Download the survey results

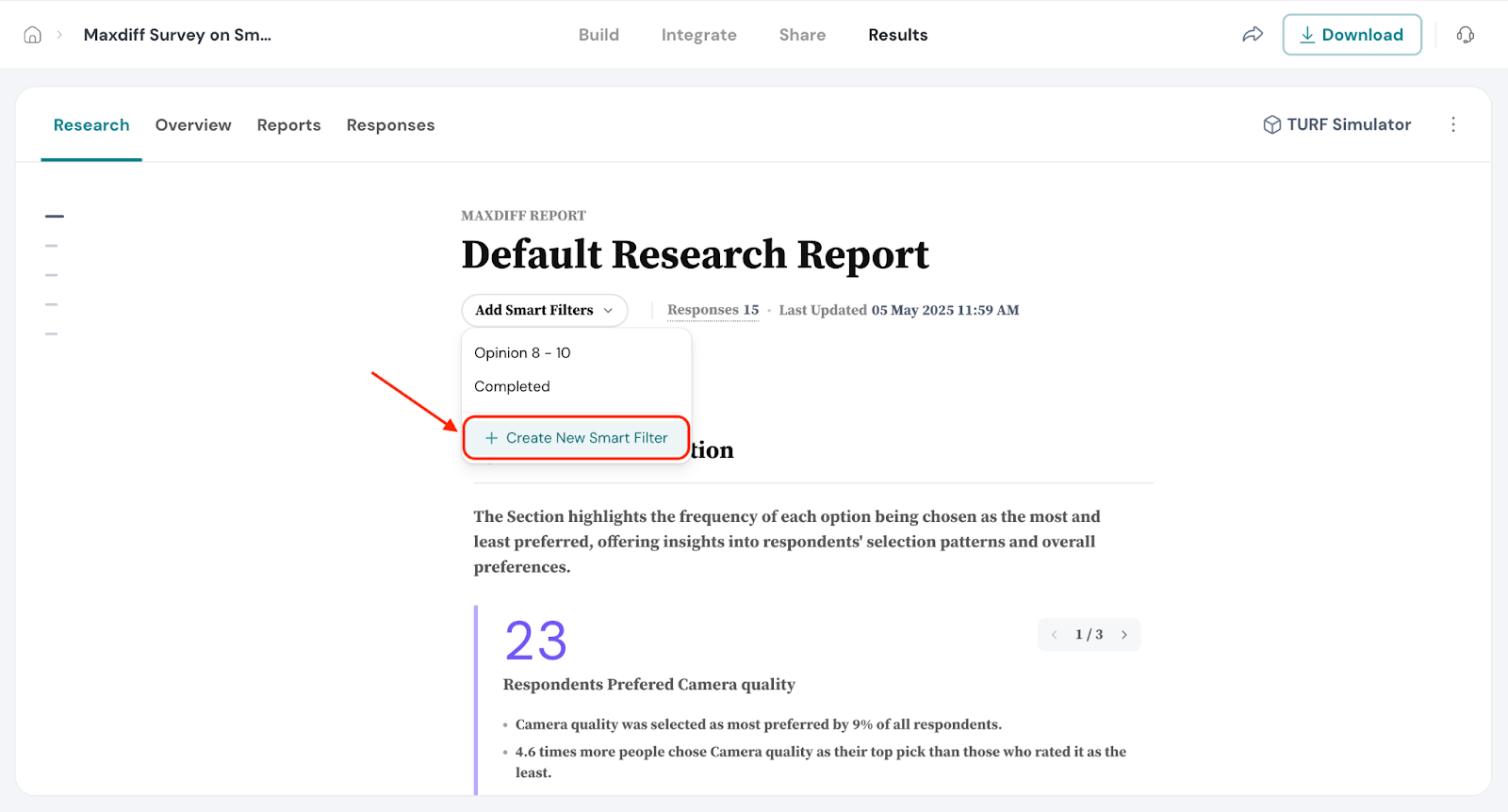(1351, 35)
